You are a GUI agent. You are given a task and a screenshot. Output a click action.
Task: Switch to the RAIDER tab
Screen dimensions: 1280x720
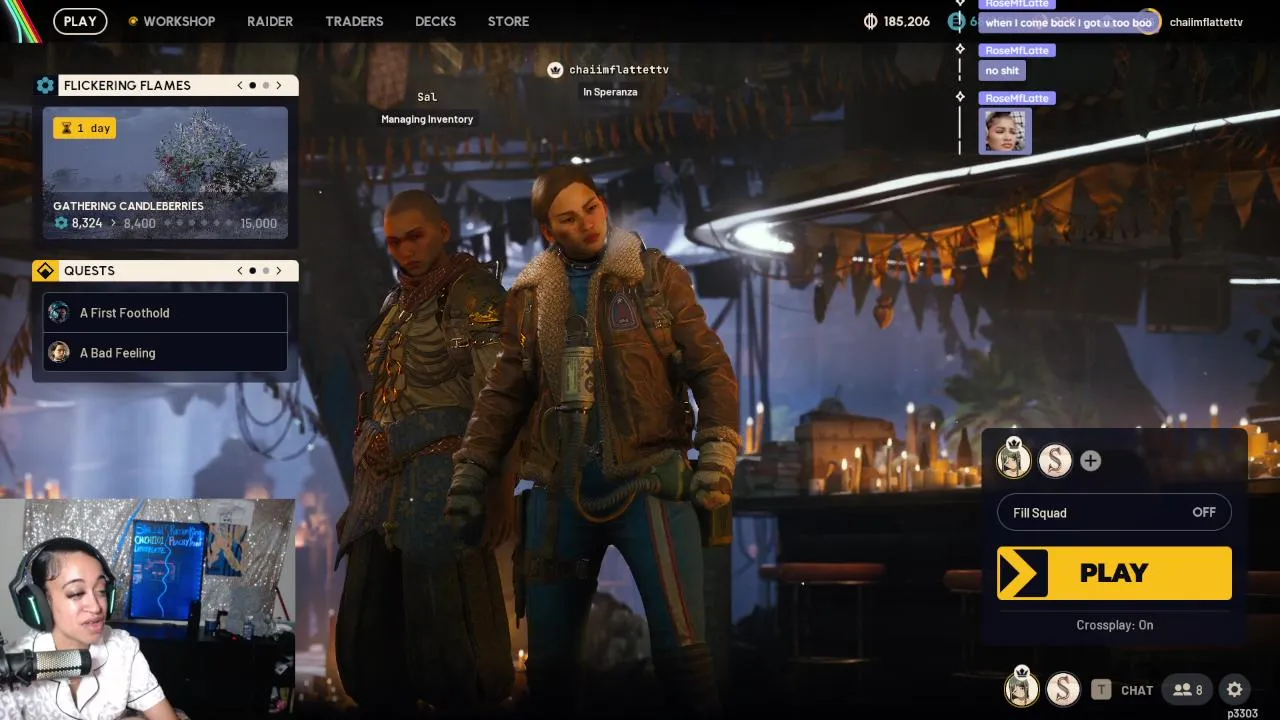point(270,21)
